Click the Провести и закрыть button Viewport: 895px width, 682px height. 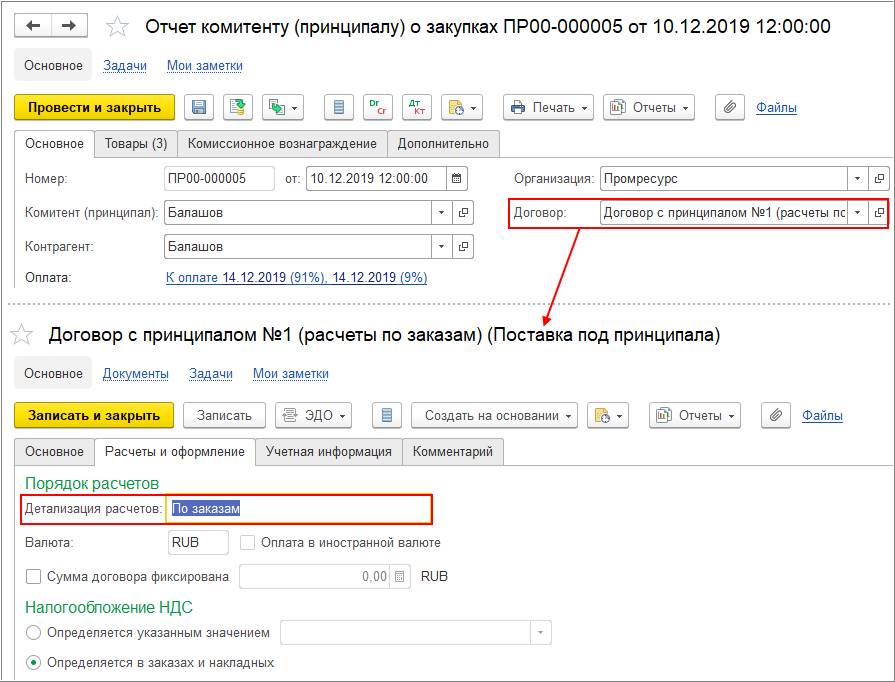tap(95, 107)
